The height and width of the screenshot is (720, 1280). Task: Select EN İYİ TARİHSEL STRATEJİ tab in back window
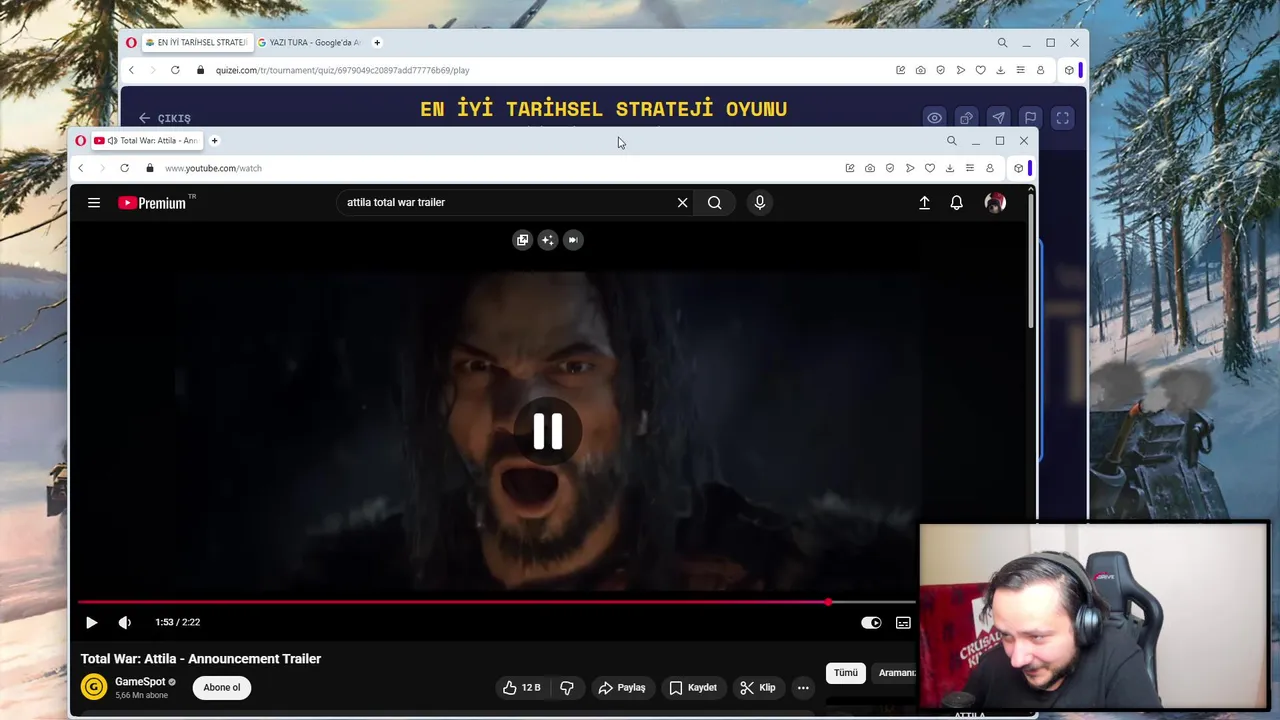196,43
